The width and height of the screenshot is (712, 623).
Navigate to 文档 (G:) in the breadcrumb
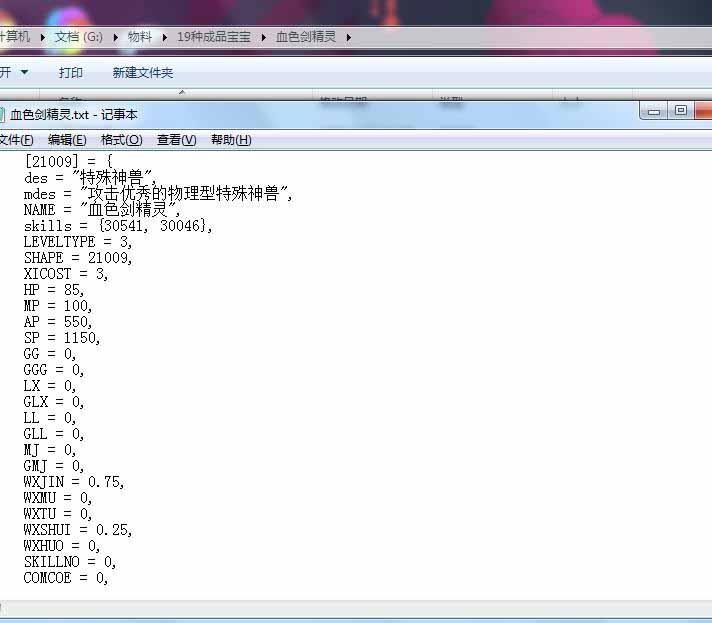coord(78,36)
